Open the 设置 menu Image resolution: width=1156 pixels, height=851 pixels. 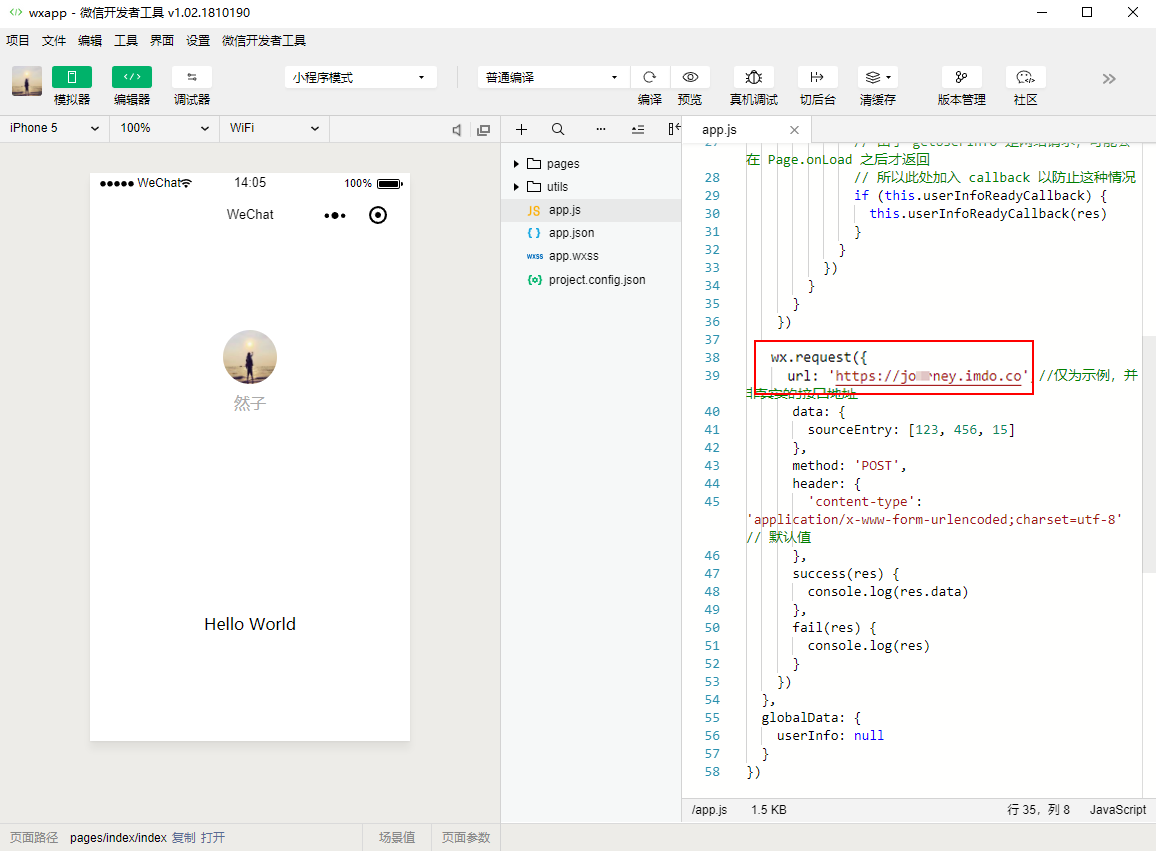[198, 41]
